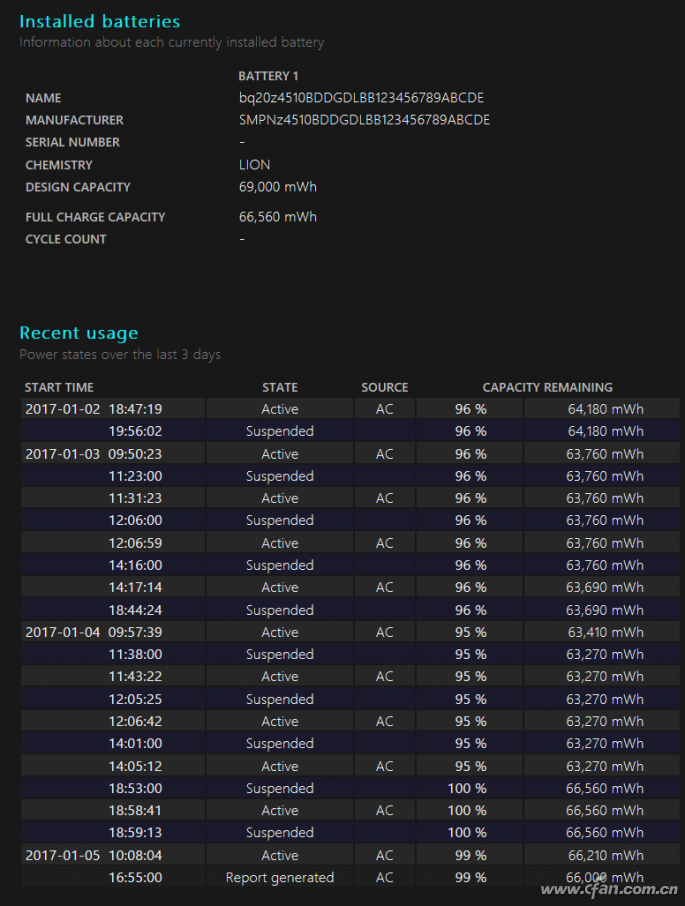Click the CAPACITY REMAINING column header
This screenshot has width=685, height=906.
[x=548, y=388]
